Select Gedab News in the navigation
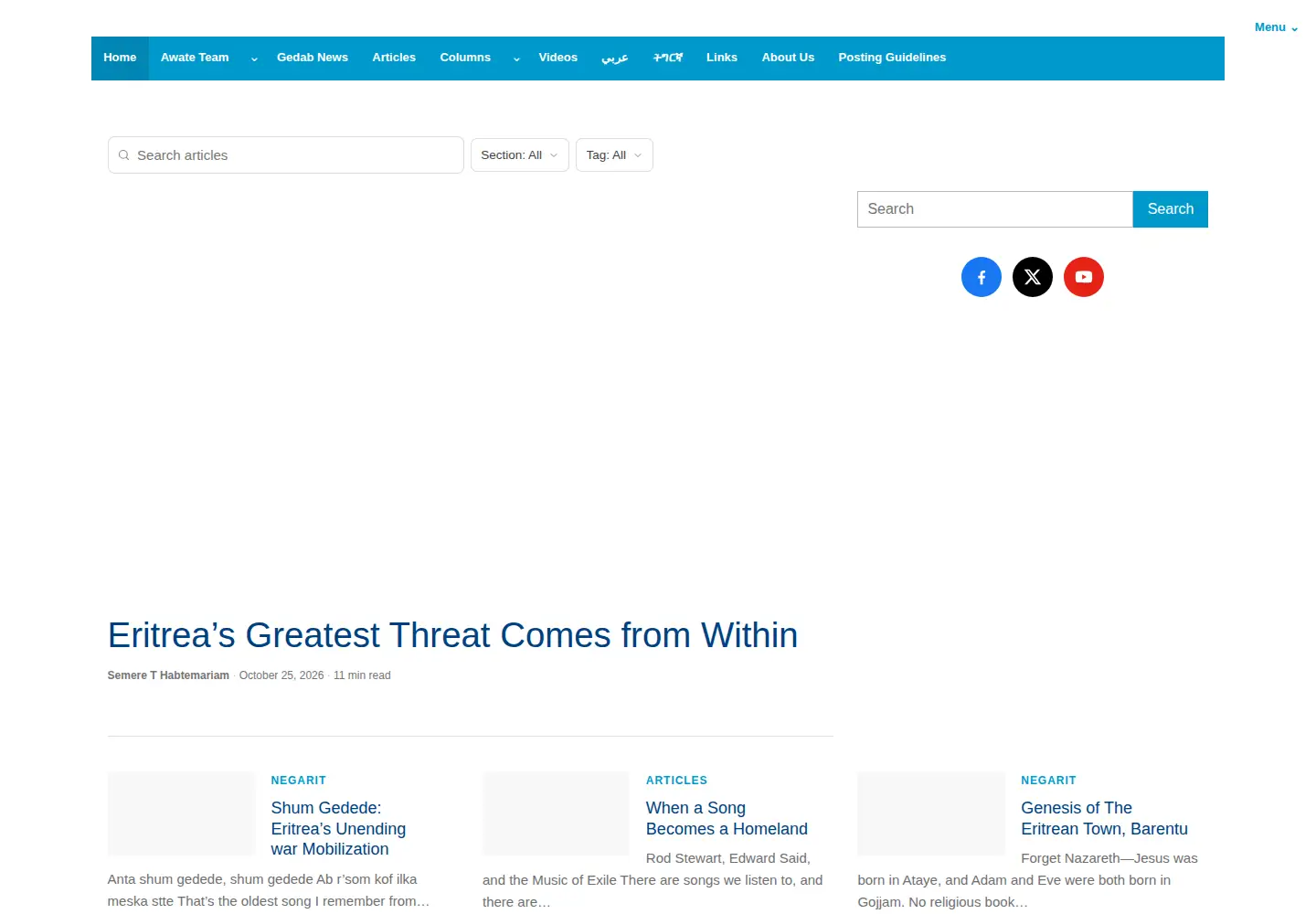Viewport: 1316px width, 914px height. [x=313, y=58]
